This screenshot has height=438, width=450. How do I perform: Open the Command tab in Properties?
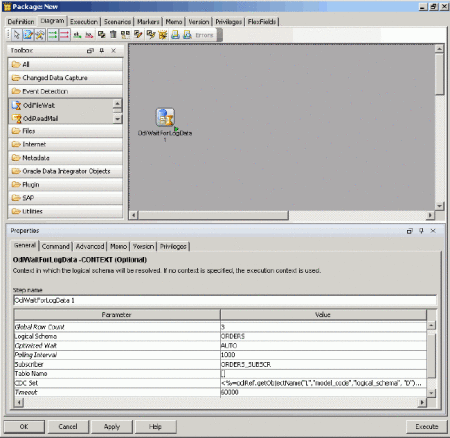[x=56, y=246]
